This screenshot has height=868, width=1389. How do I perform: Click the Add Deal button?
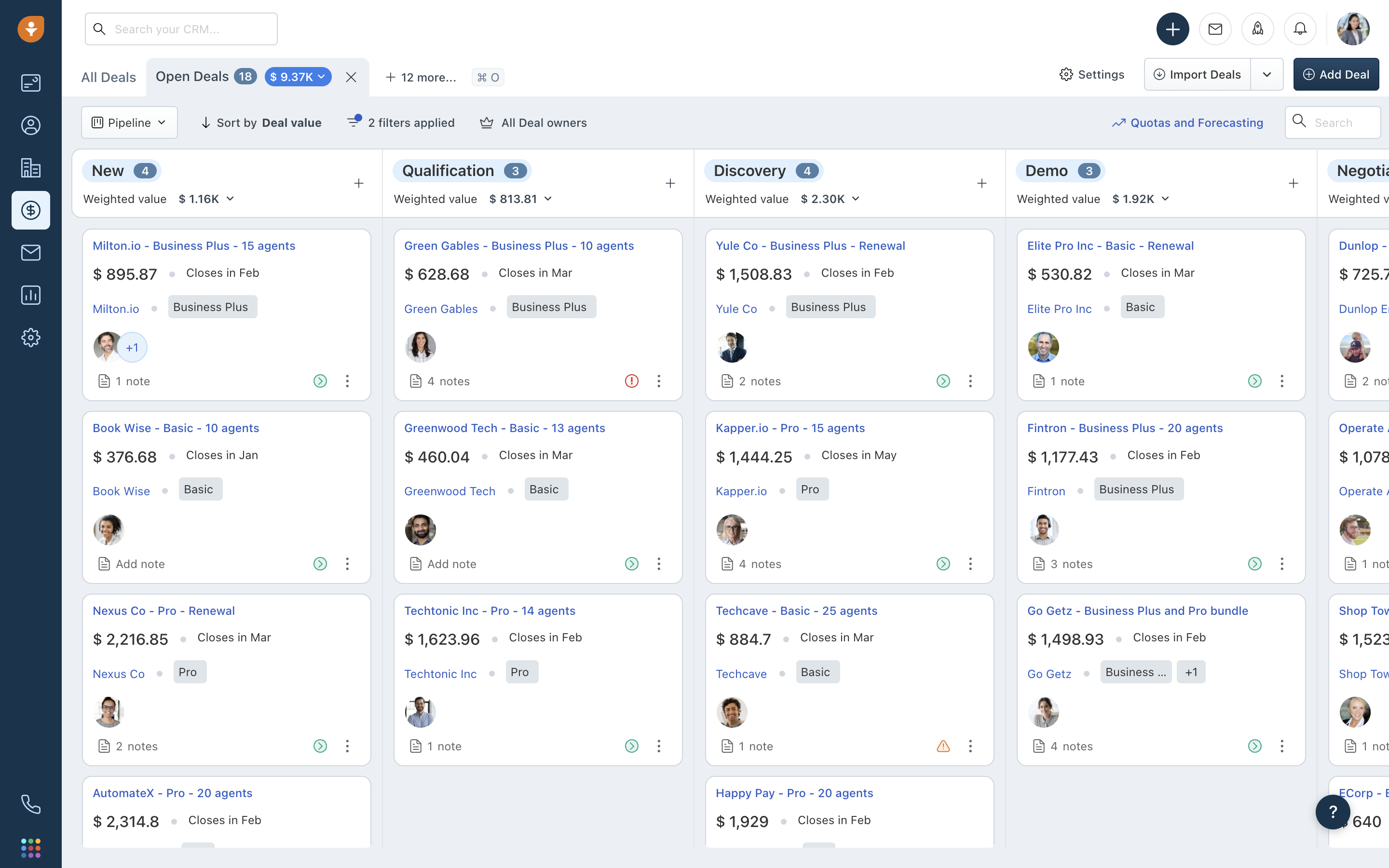click(x=1335, y=75)
